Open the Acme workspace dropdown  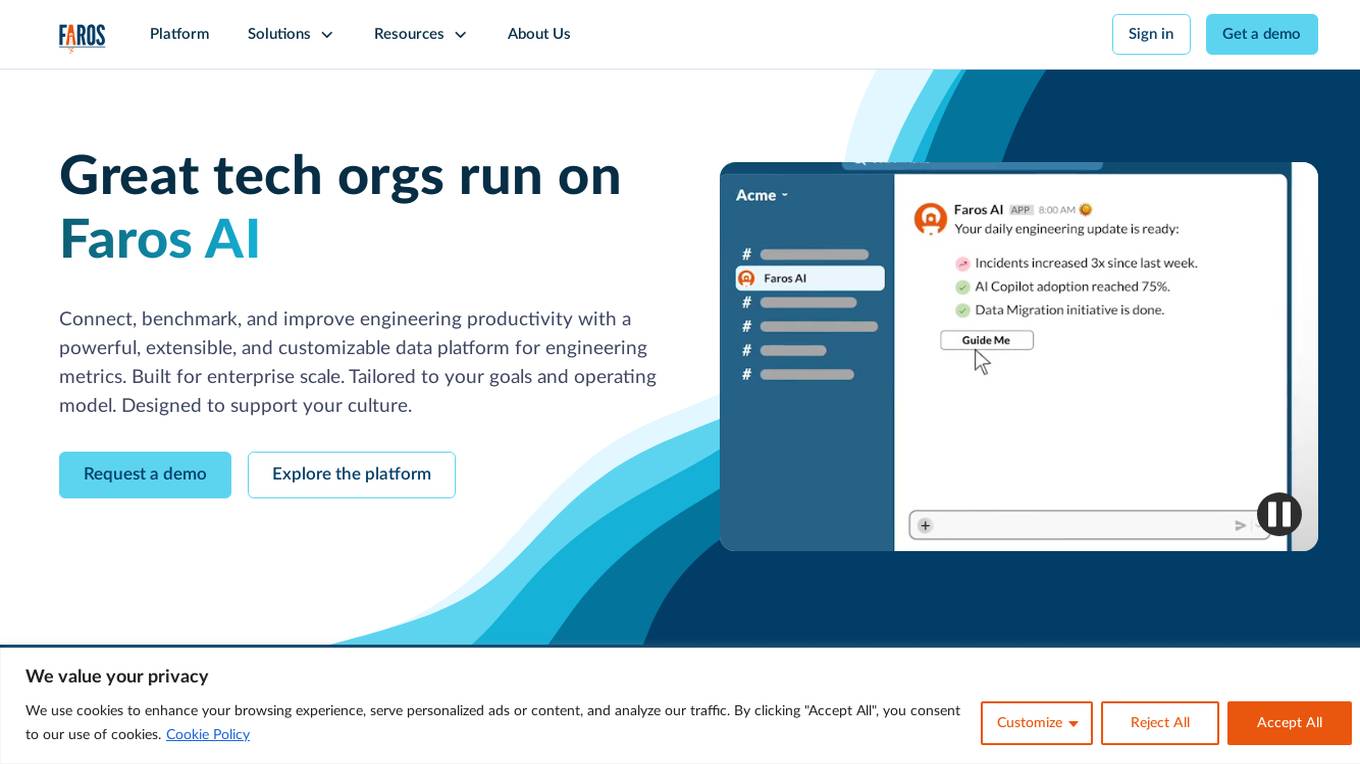point(762,195)
